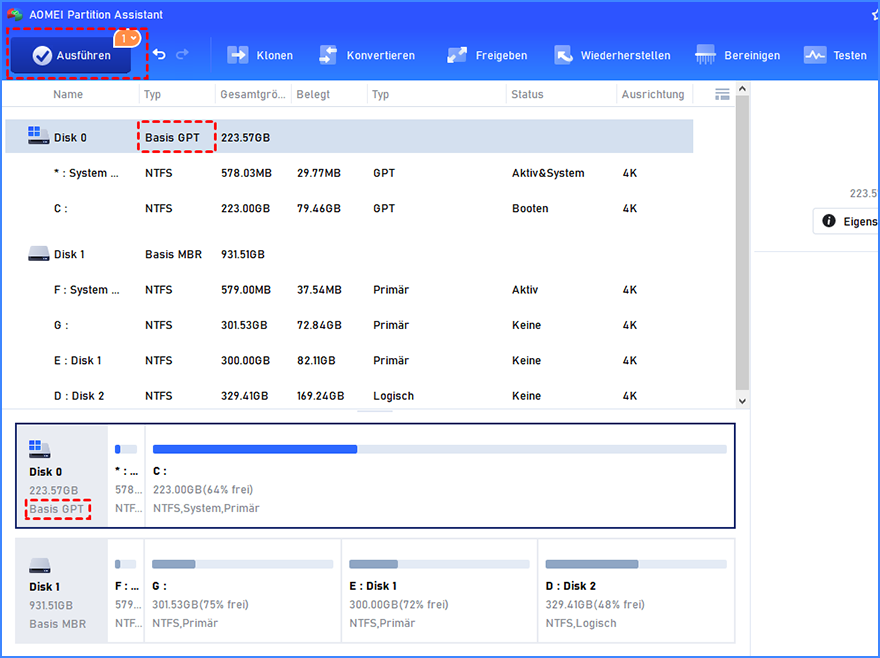Click the info icon on Eigenschaften button
Screen dimensions: 880x658
[x=828, y=221]
